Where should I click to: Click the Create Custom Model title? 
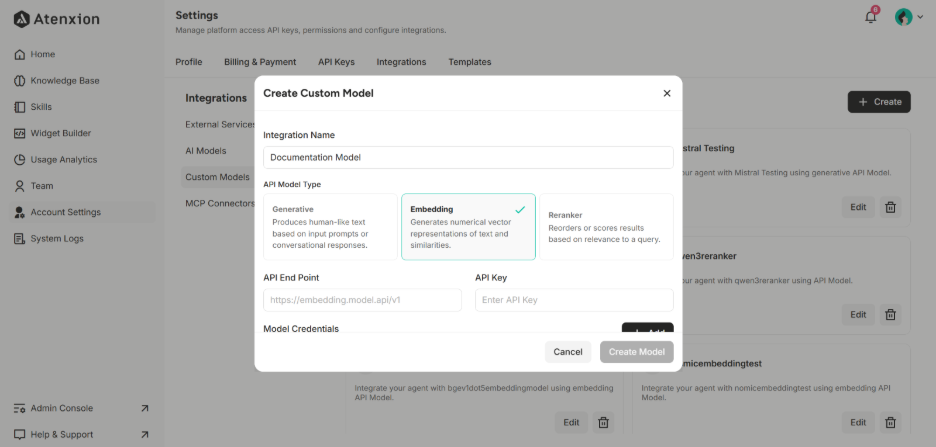click(318, 93)
